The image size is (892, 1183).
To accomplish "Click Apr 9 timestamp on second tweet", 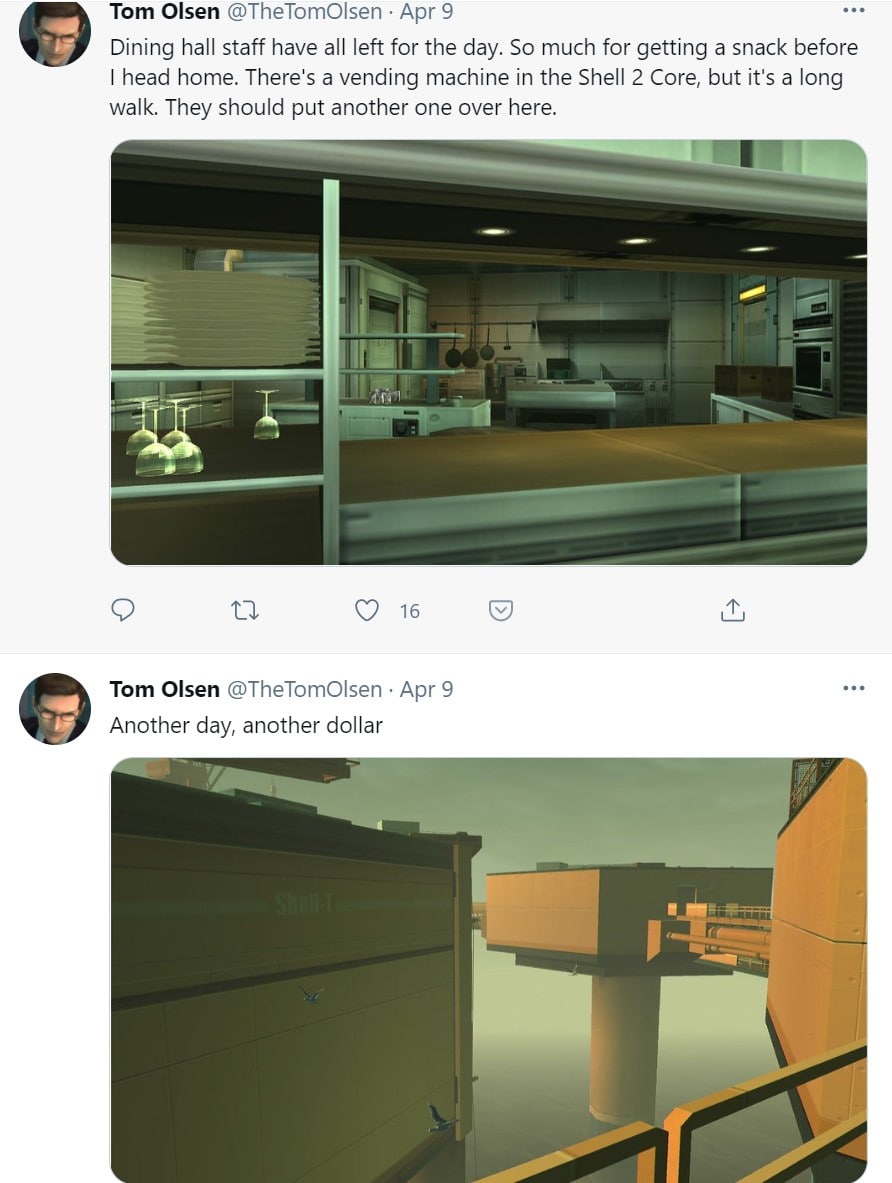I will 426,689.
